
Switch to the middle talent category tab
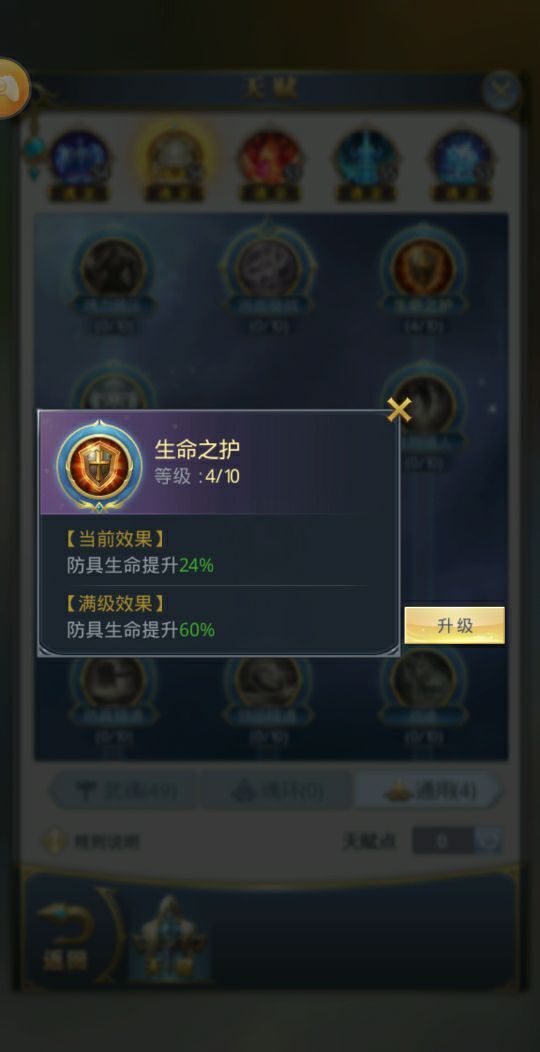[x=276, y=791]
